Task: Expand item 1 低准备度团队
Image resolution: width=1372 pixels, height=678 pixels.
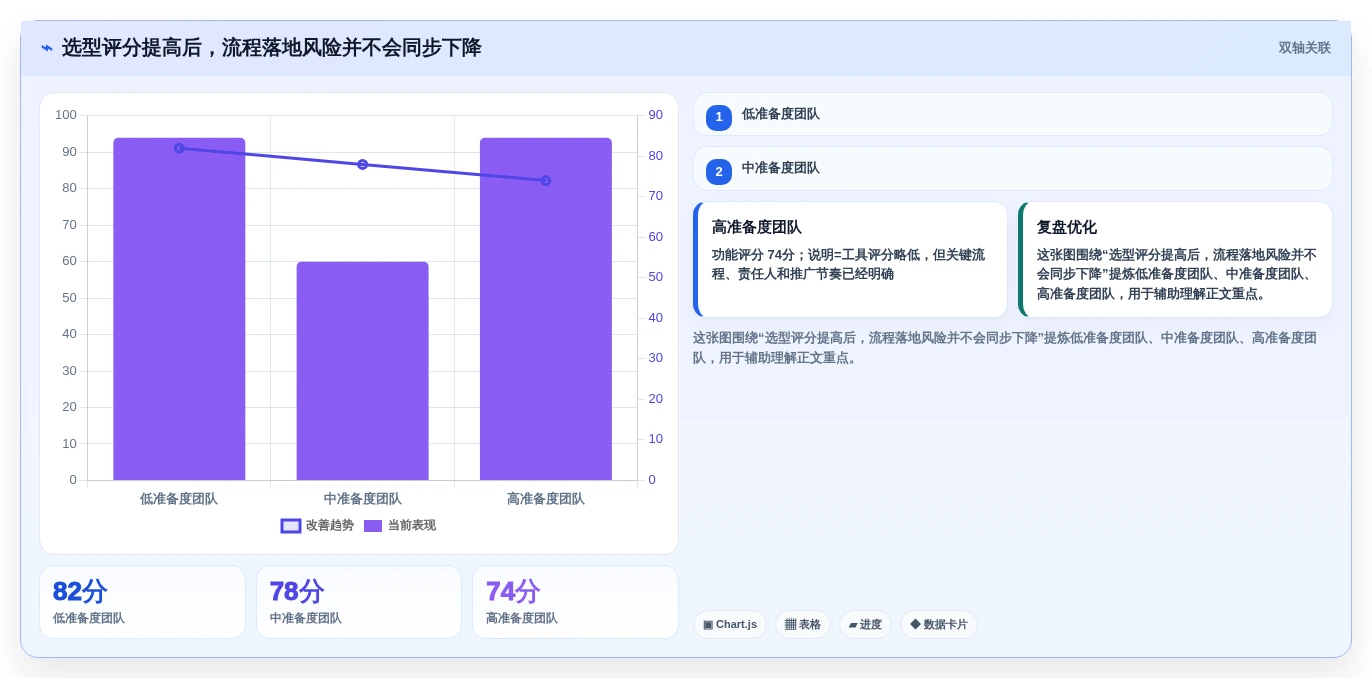Action: (1013, 114)
